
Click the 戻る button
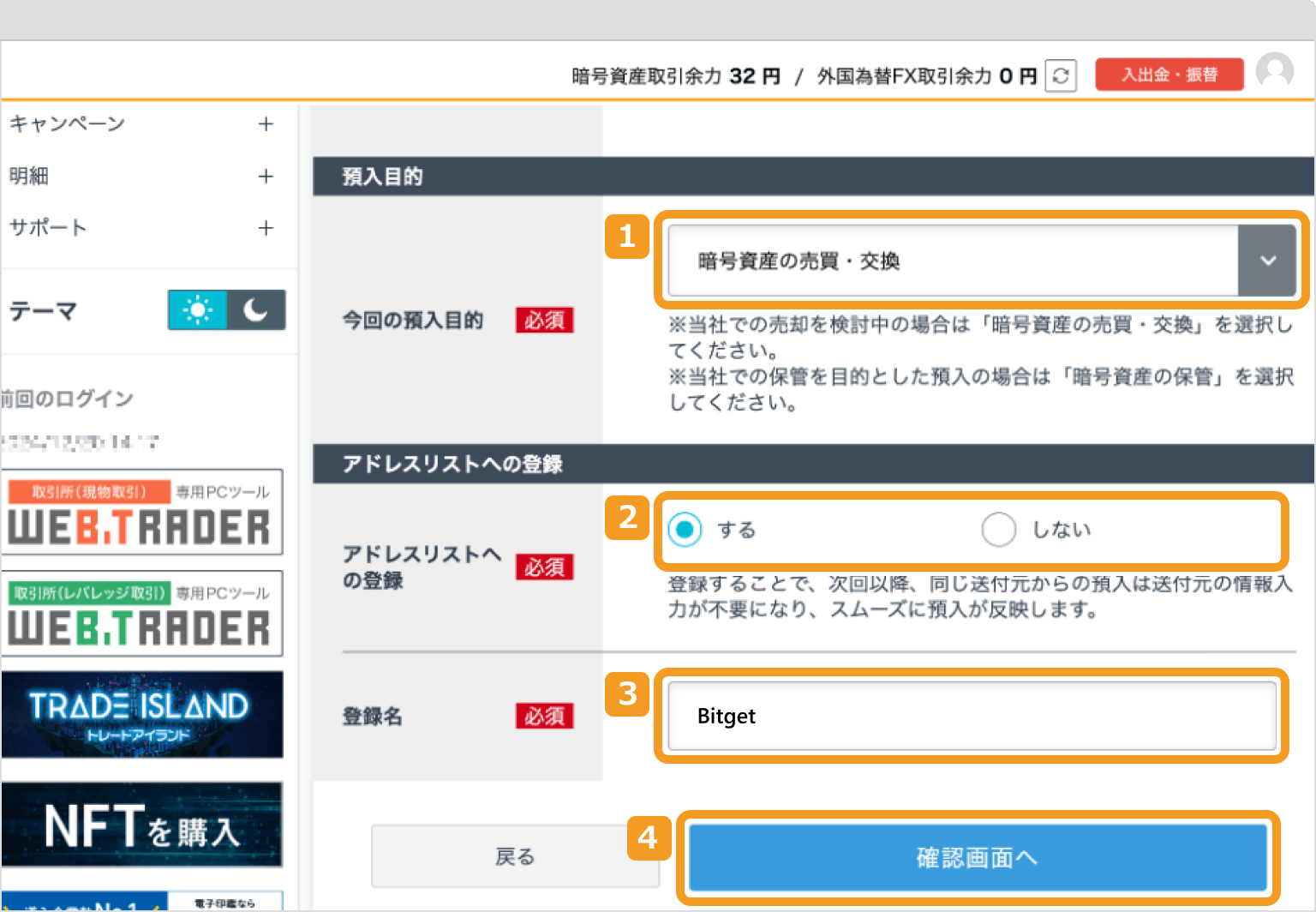[x=515, y=856]
